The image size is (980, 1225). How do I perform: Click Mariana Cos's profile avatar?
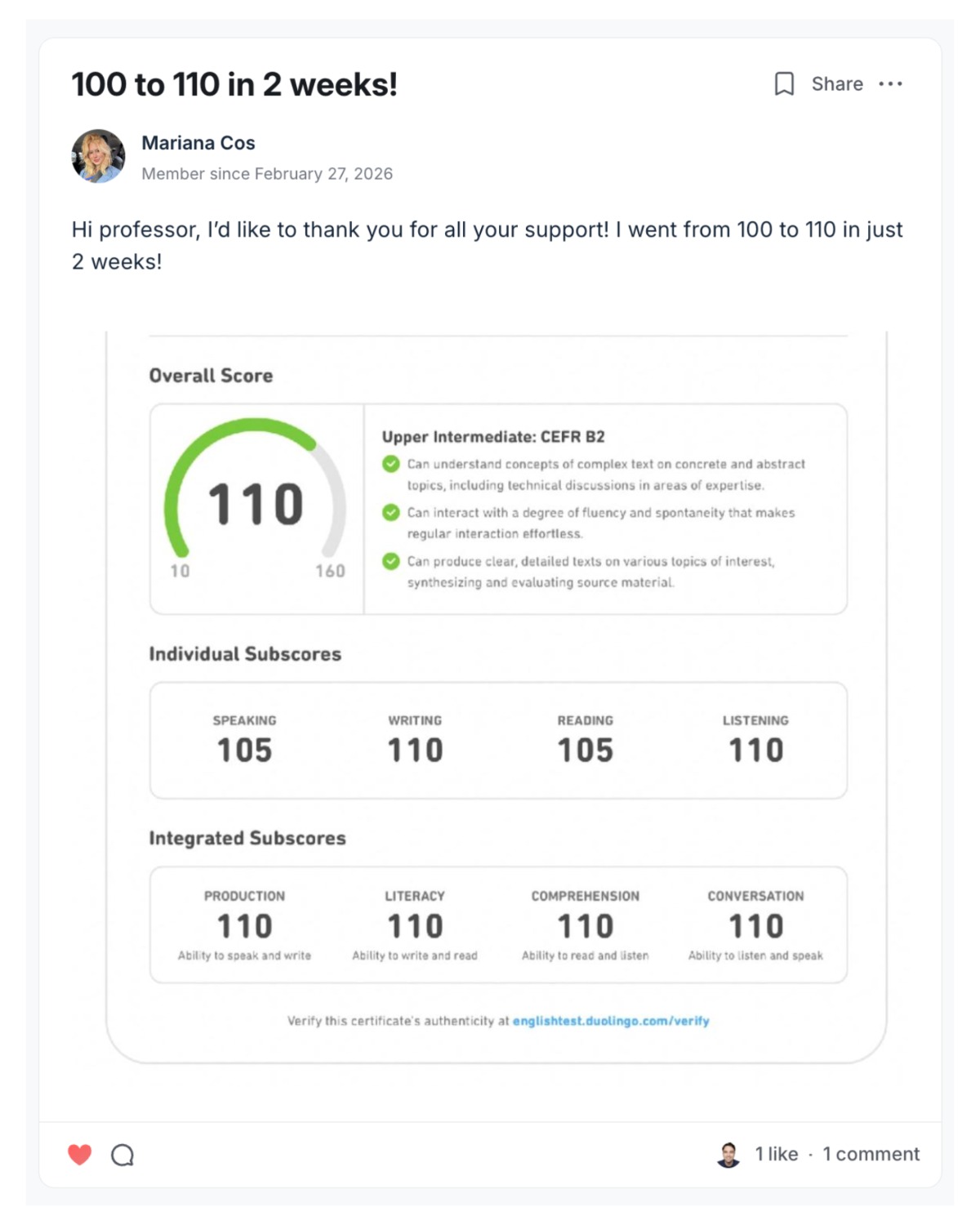click(98, 156)
